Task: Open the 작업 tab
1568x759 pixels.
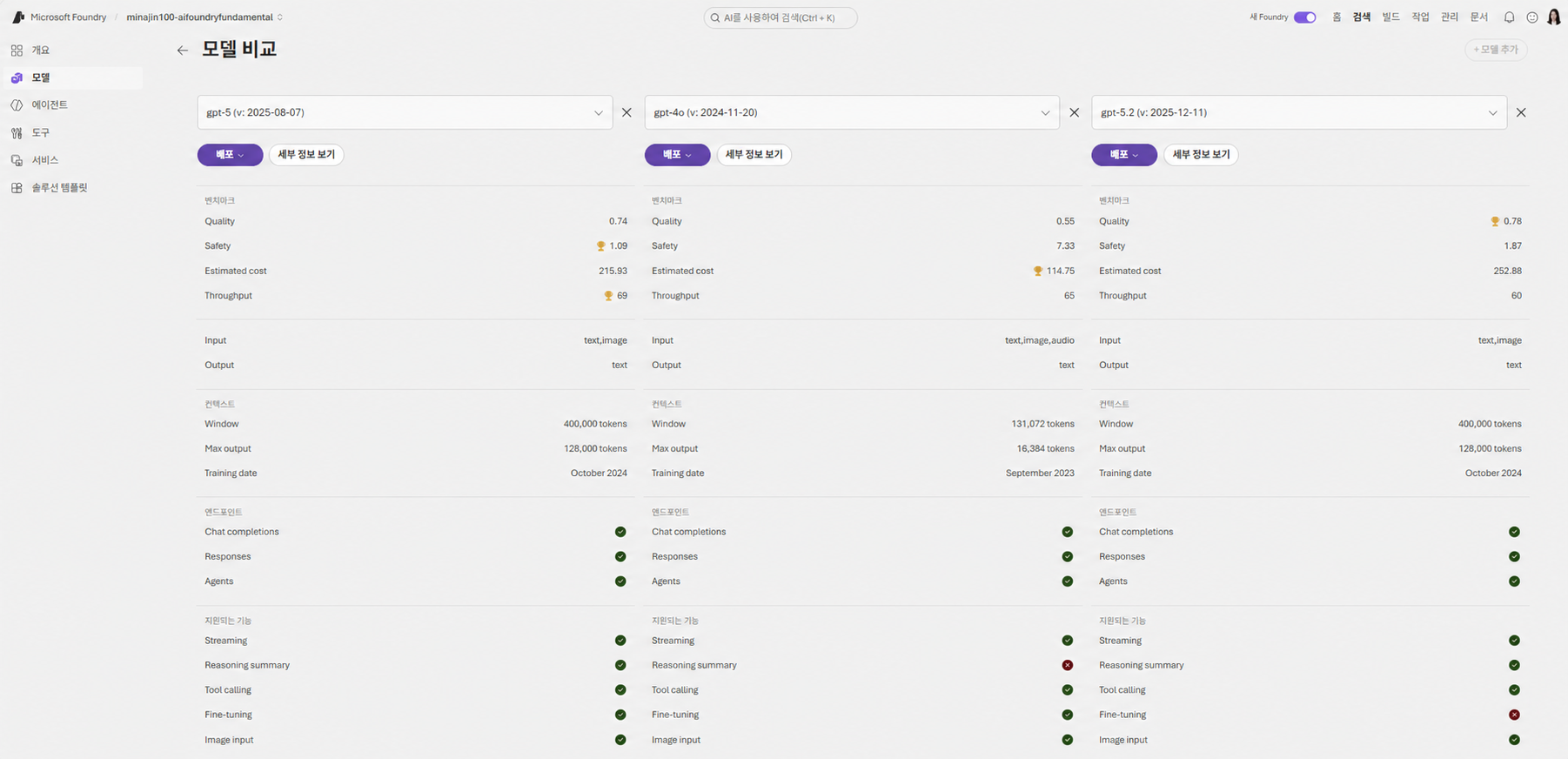Action: 1421,17
